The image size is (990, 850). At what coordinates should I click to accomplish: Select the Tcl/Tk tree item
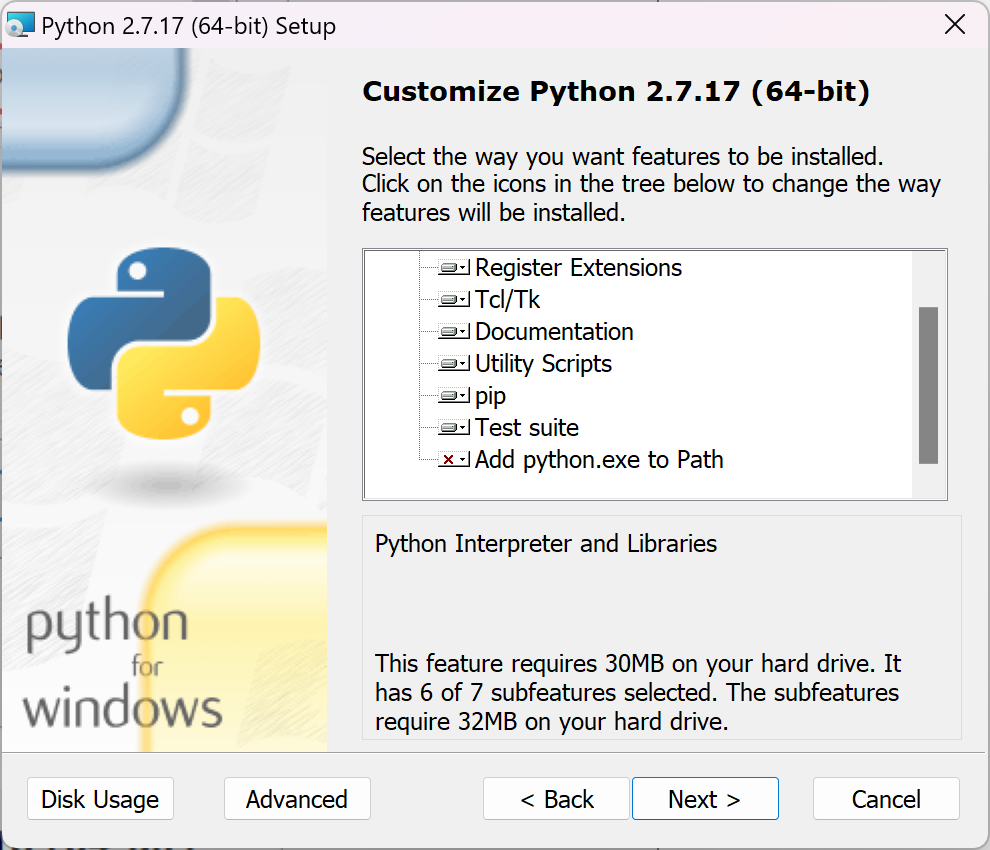[507, 300]
